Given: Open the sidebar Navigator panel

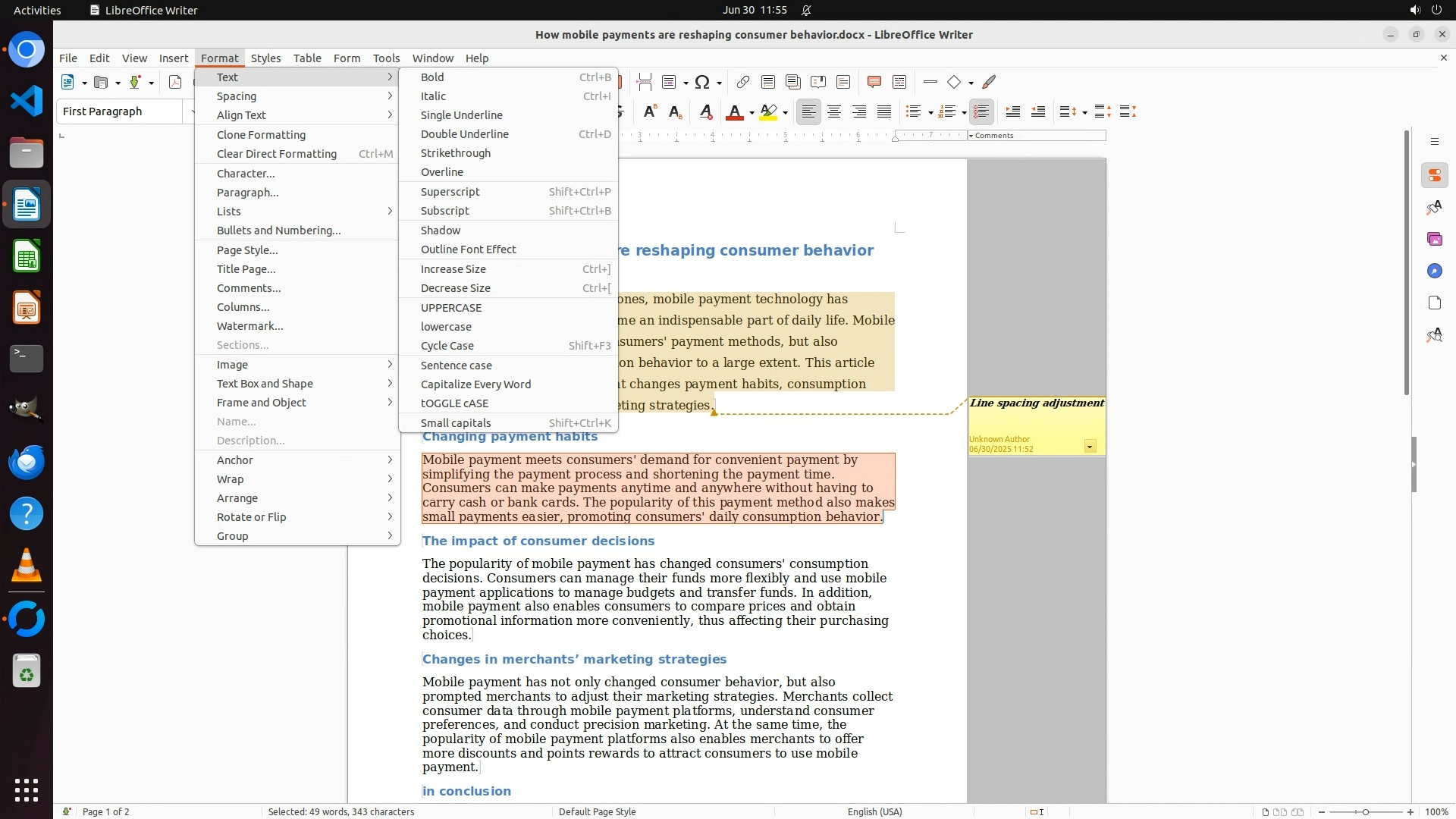Looking at the screenshot, I should (x=1434, y=271).
